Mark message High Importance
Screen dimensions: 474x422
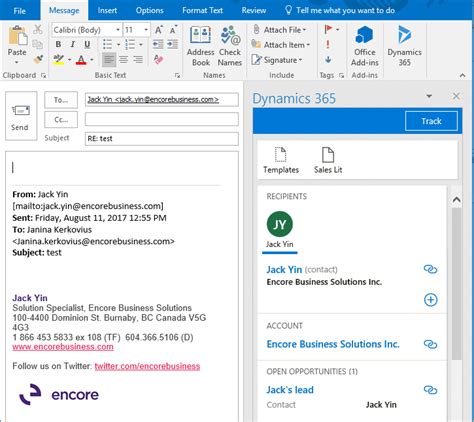328,44
